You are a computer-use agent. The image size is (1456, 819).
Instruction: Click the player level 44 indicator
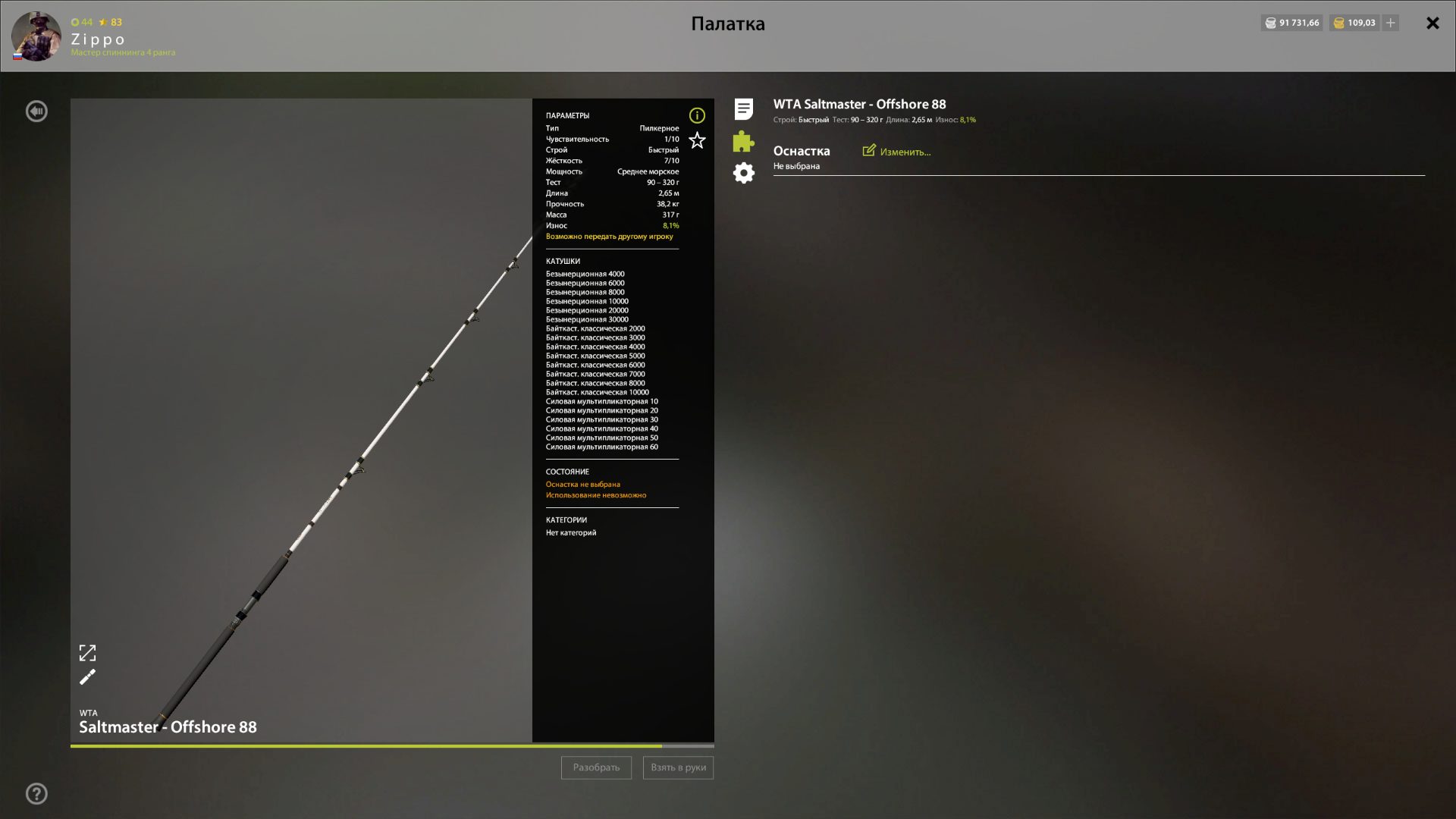81,22
